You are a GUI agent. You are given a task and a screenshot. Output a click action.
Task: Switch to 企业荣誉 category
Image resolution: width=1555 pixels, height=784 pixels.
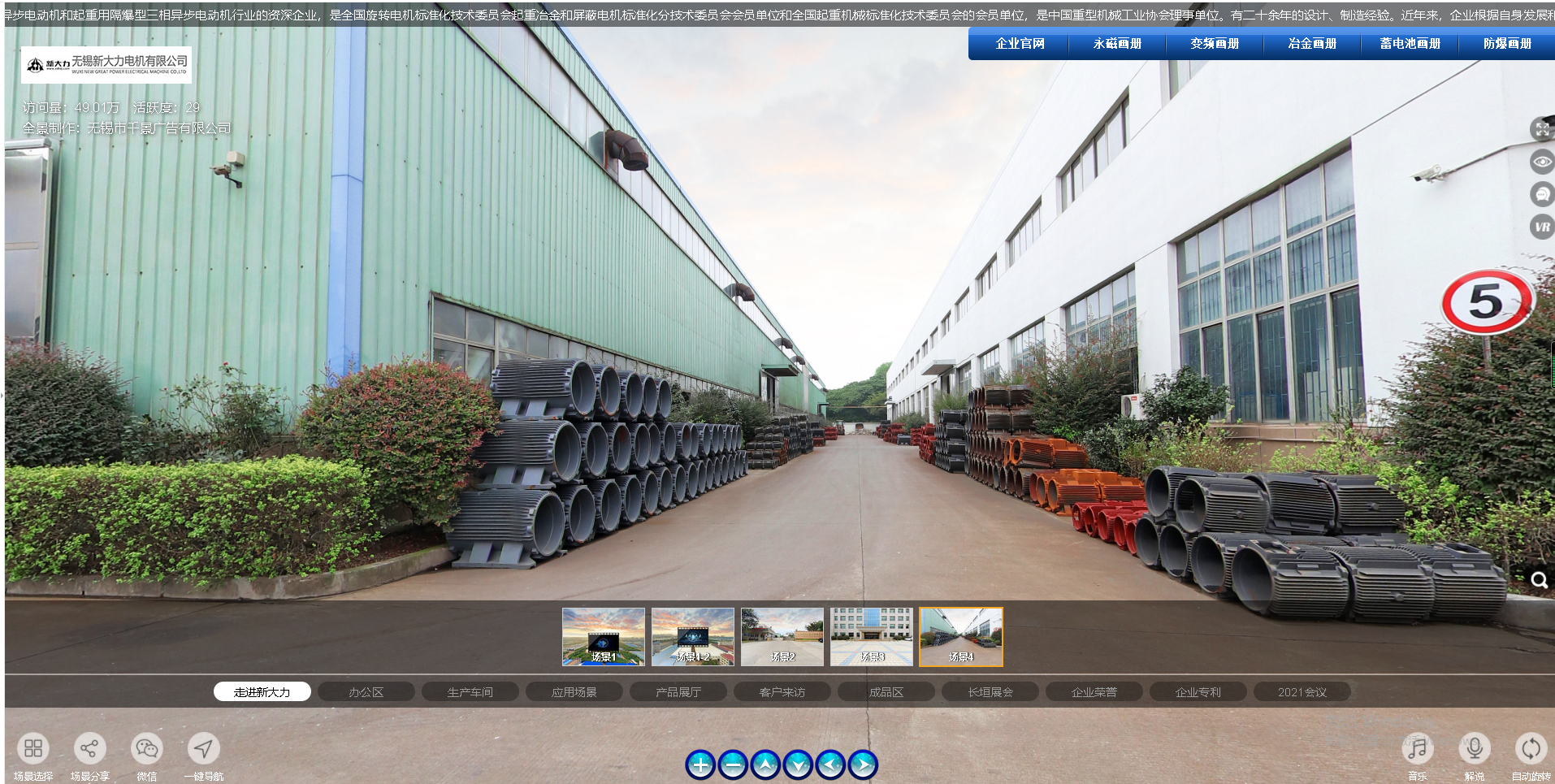click(x=1094, y=691)
